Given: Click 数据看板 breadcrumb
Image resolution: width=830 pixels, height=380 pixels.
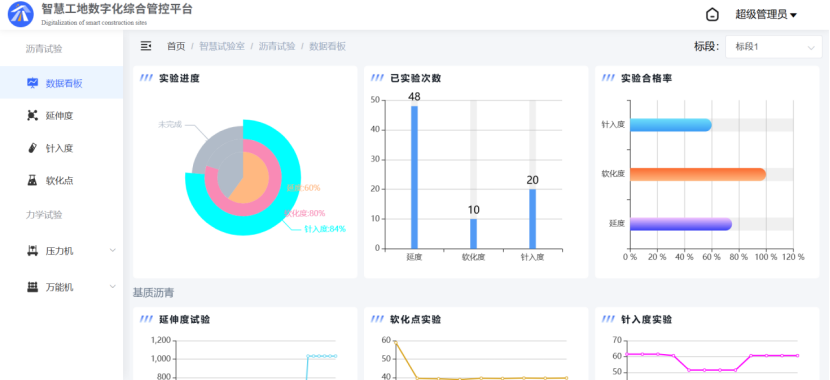Looking at the screenshot, I should tap(327, 47).
